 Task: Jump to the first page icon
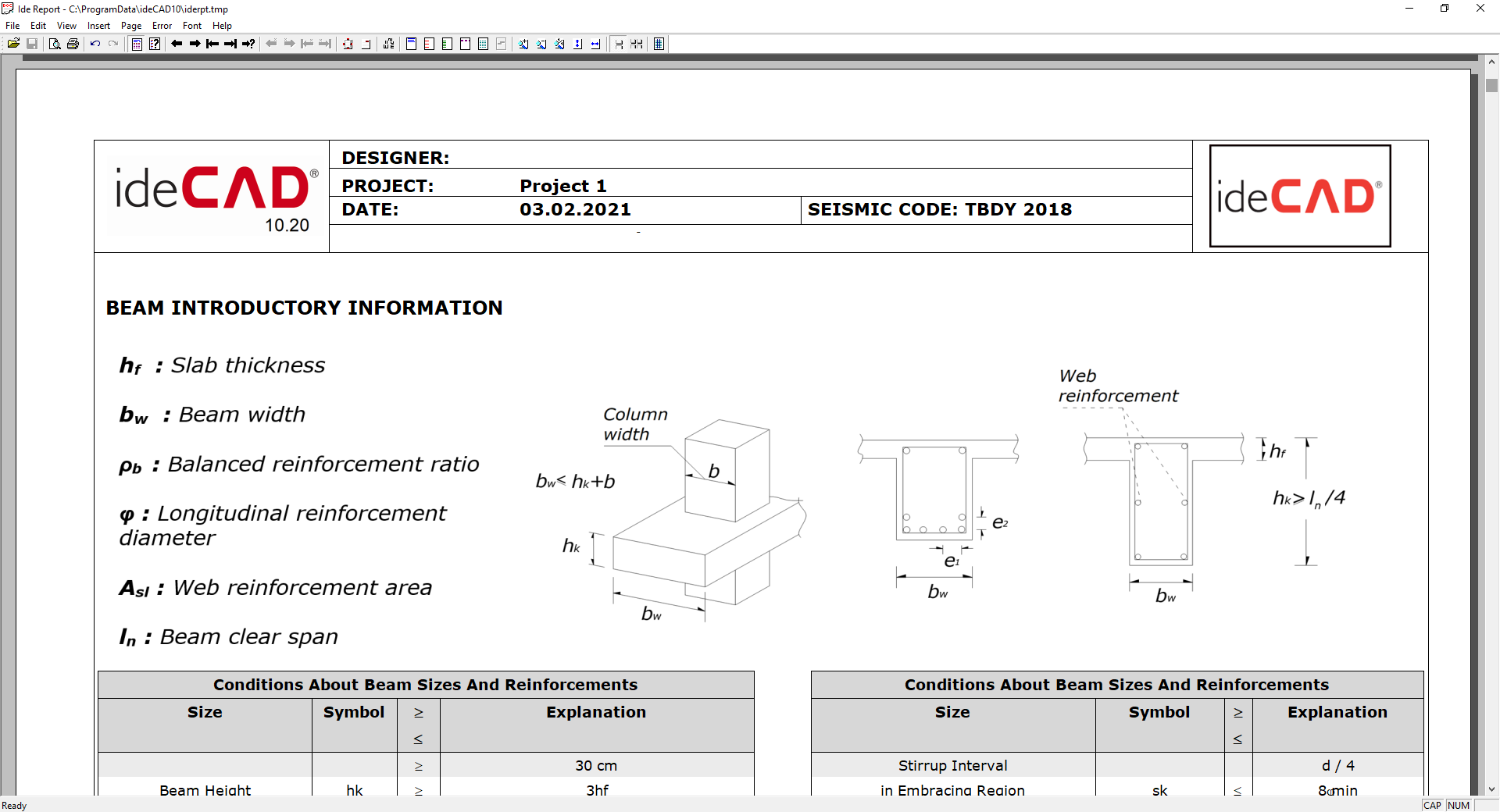pos(212,44)
